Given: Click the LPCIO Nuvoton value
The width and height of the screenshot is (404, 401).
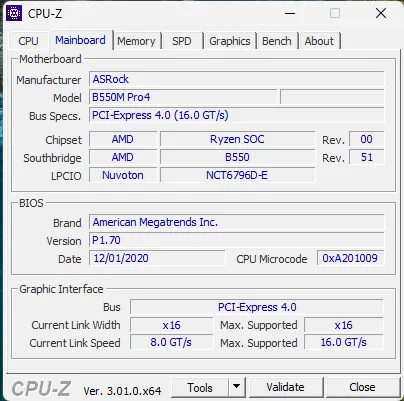Looking at the screenshot, I should point(123,175).
